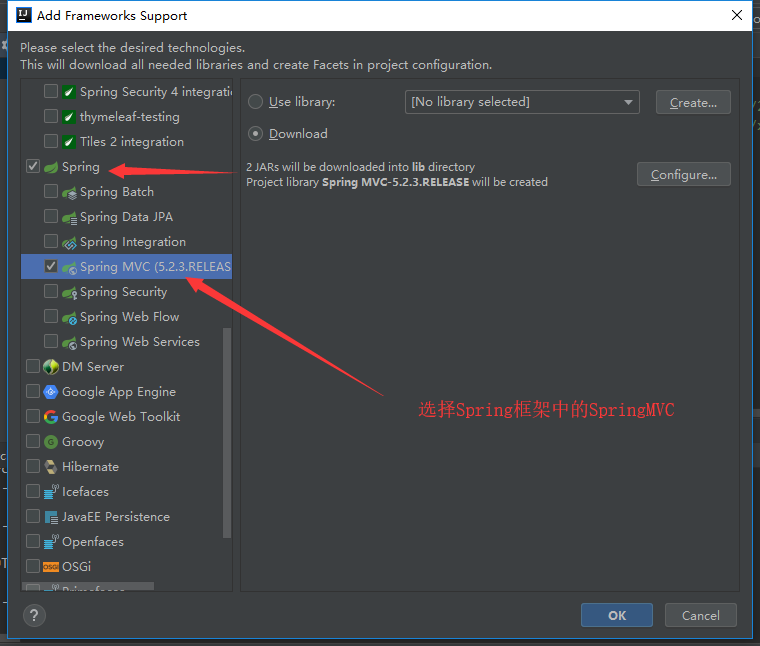Click the DM Server icon
This screenshot has height=646, width=760.
click(51, 367)
